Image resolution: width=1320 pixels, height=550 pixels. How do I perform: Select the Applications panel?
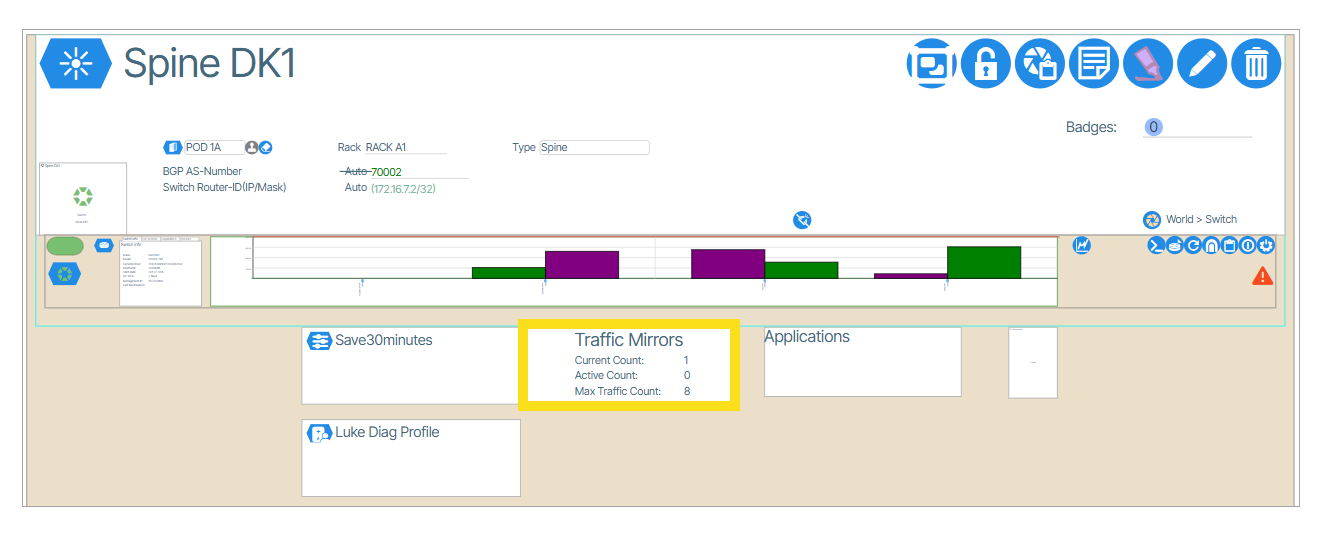[x=862, y=361]
